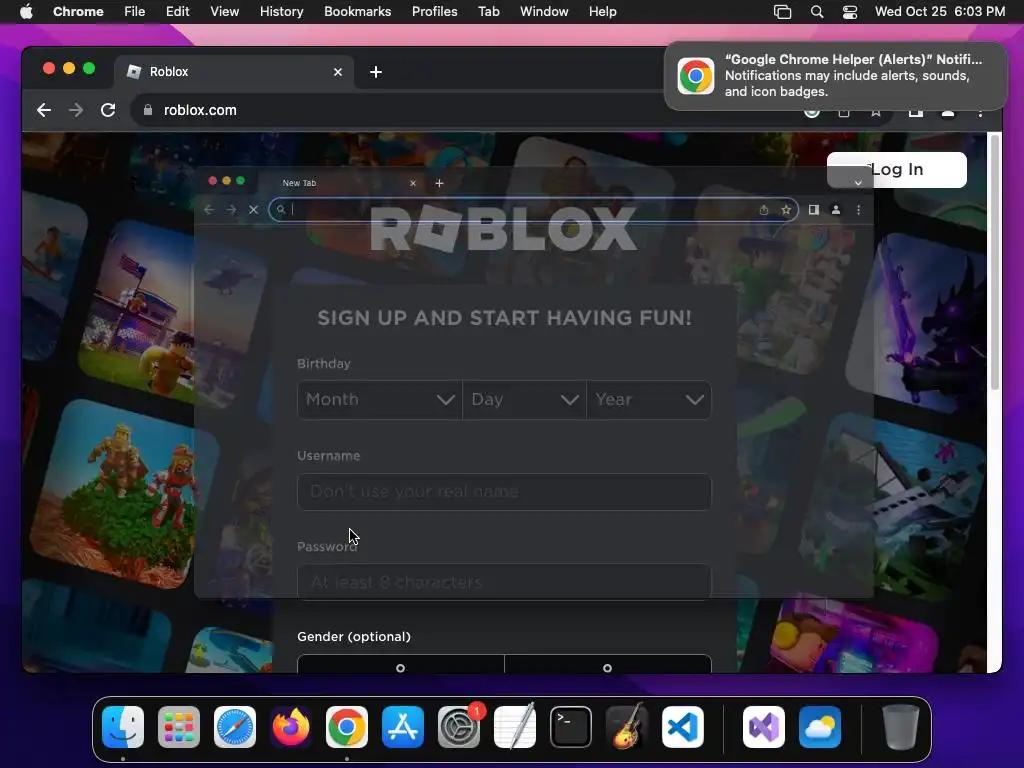Screen dimensions: 1024x768
Task: Click share icon in New Tab address bar
Action: (x=763, y=210)
